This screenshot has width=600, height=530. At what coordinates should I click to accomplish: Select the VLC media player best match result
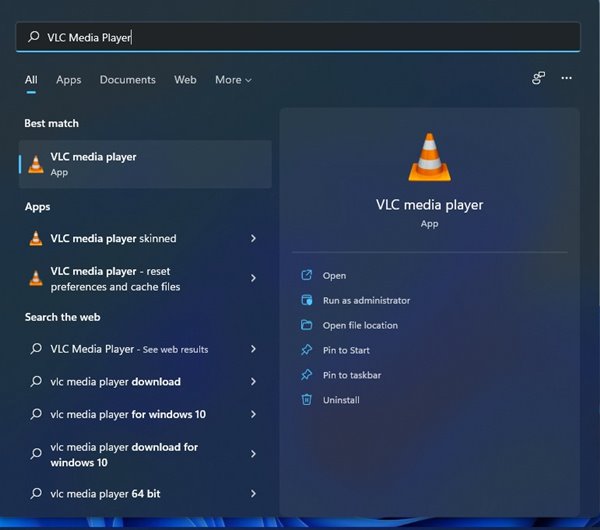pyautogui.click(x=145, y=164)
